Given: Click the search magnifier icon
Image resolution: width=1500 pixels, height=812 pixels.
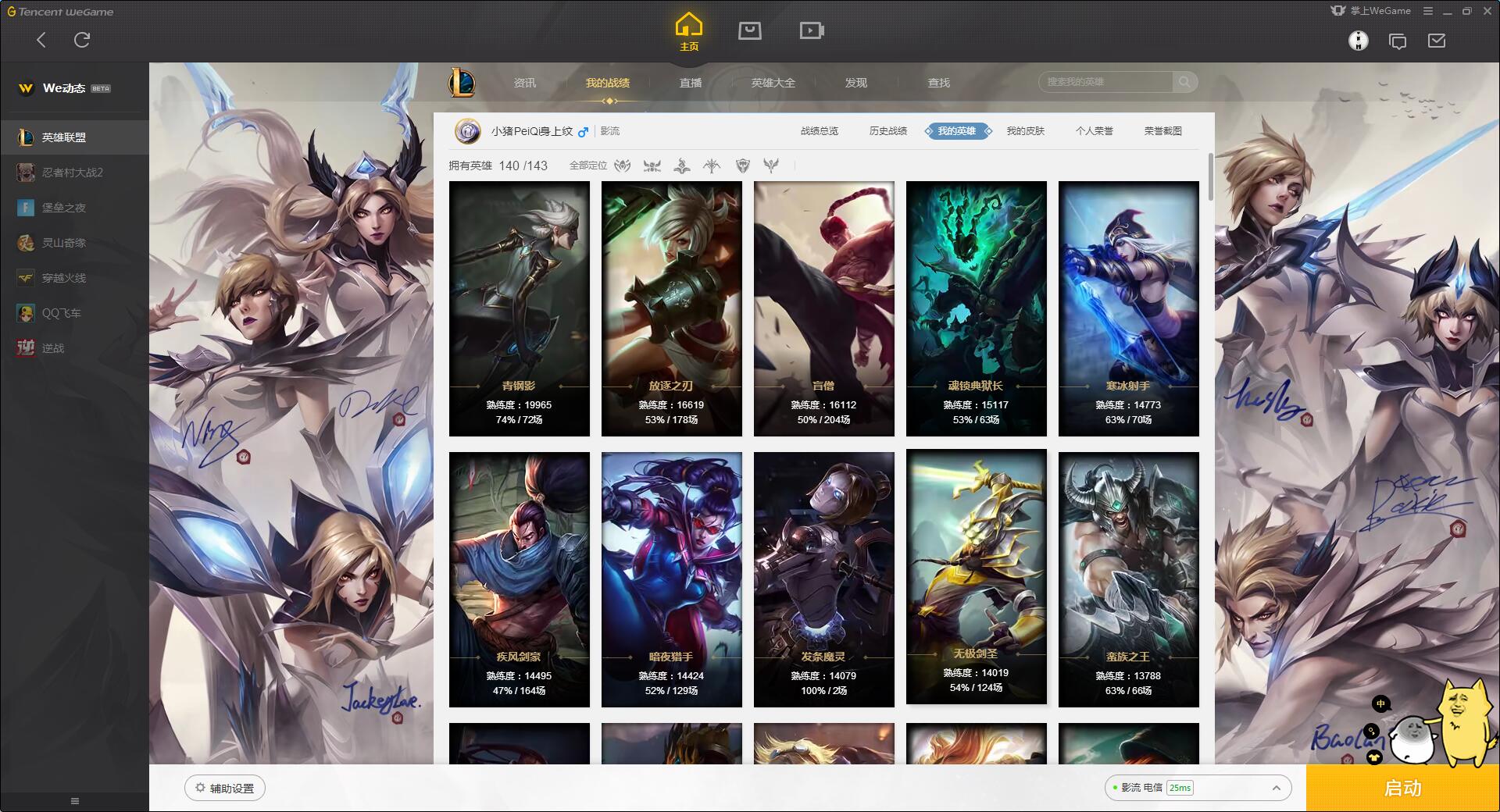Looking at the screenshot, I should [x=1184, y=82].
